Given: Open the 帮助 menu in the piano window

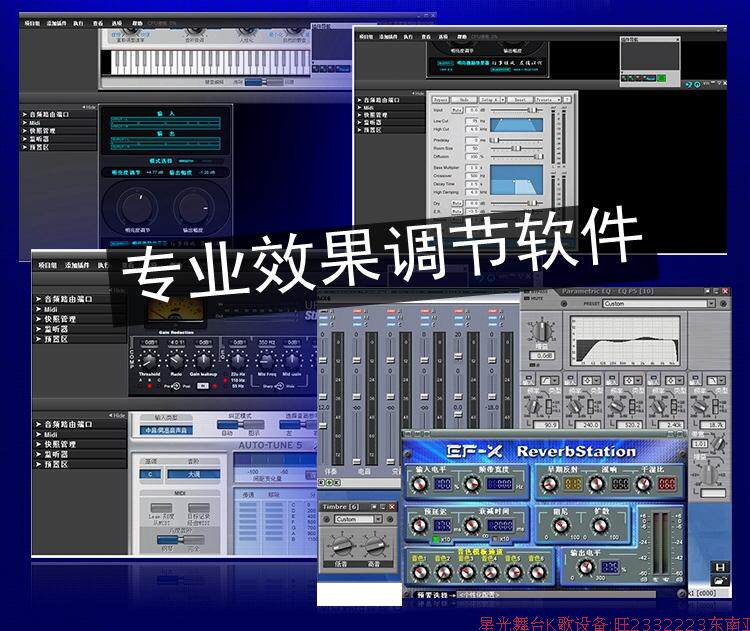Looking at the screenshot, I should coord(137,23).
